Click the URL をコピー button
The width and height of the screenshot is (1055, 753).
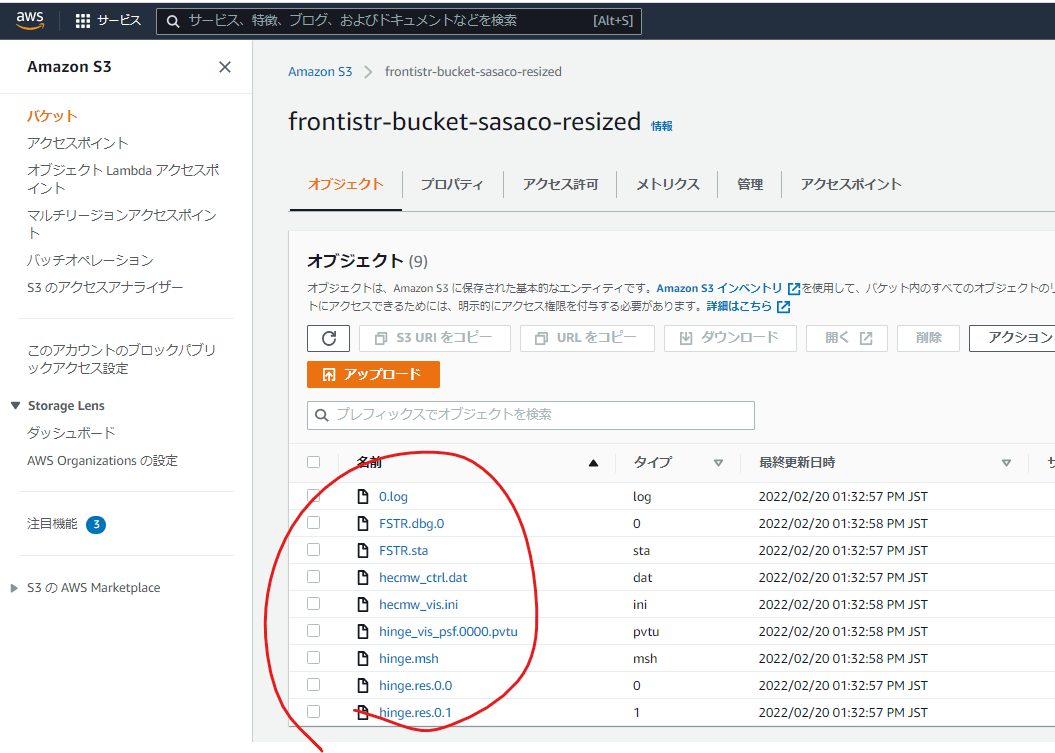[587, 338]
